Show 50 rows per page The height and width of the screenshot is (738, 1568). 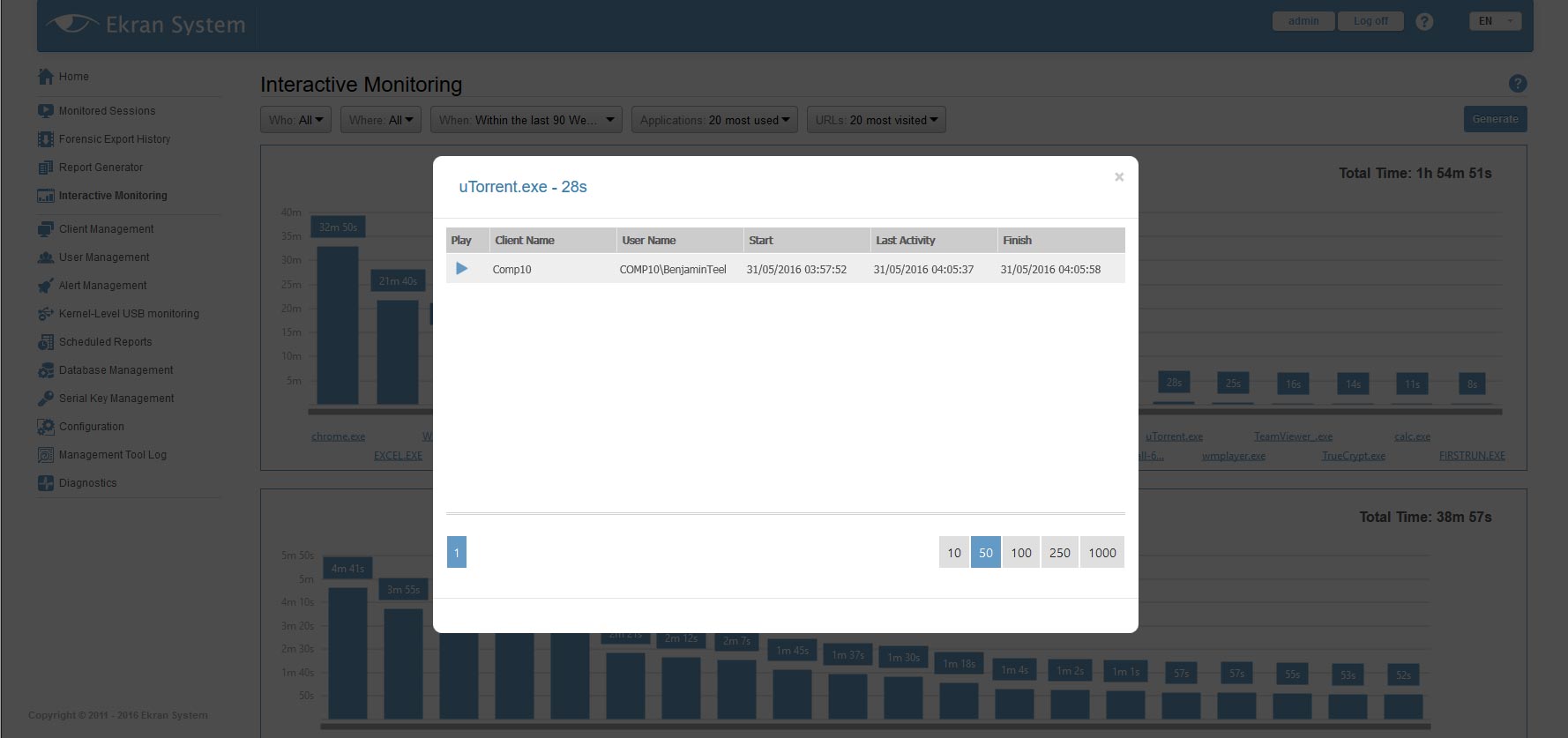click(x=986, y=553)
